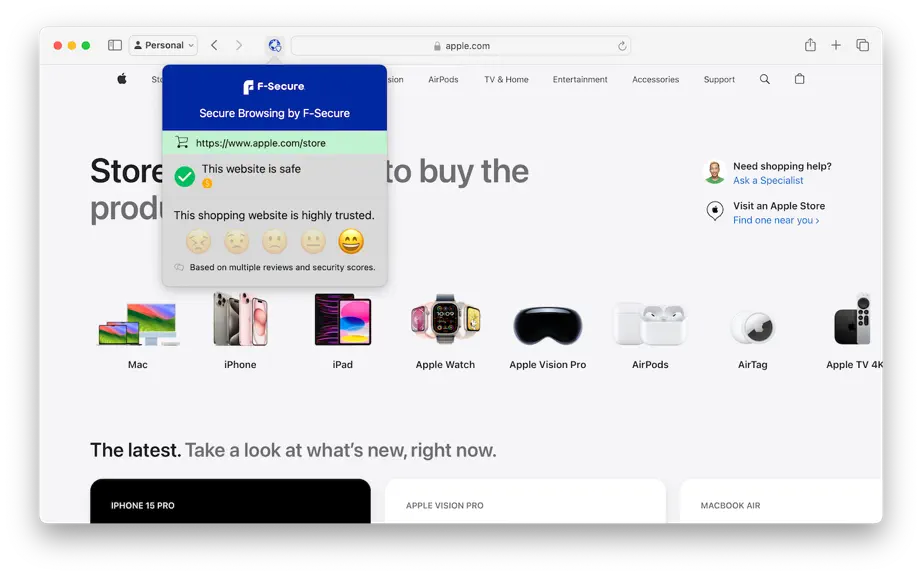Click "This website is safe" text
The width and height of the screenshot is (922, 576).
pyautogui.click(x=251, y=169)
